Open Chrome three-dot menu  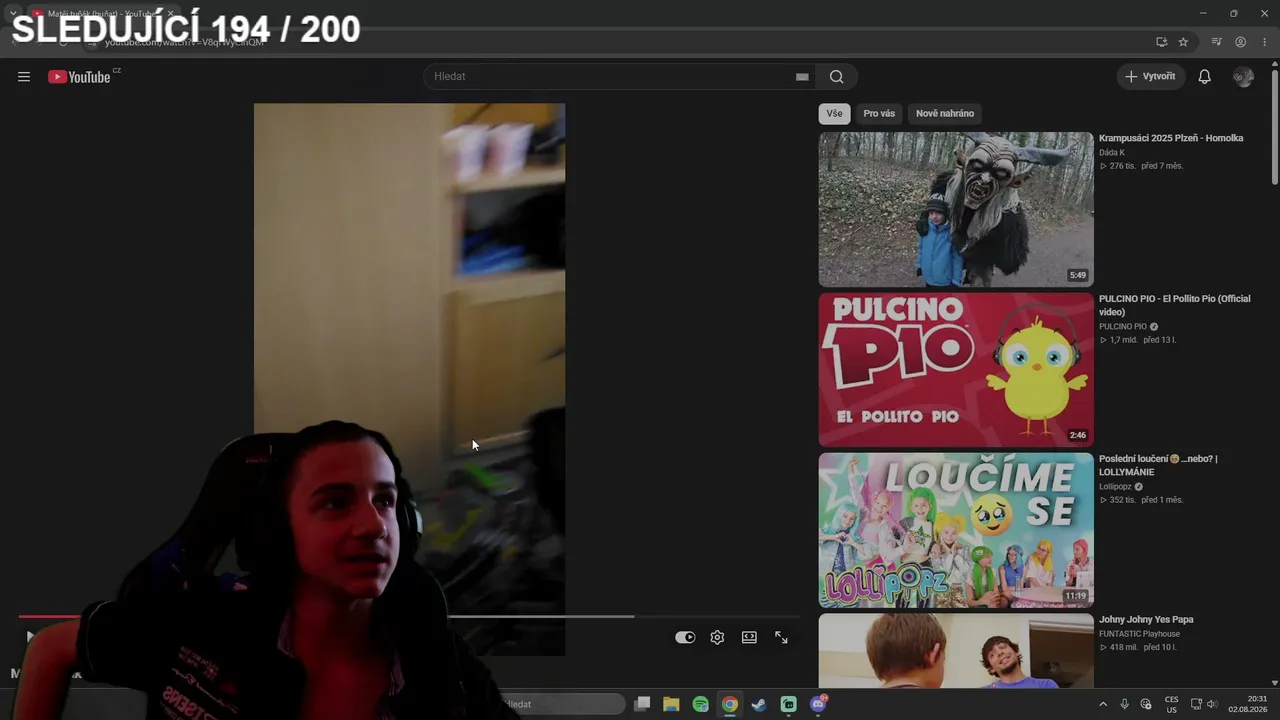point(1265,42)
